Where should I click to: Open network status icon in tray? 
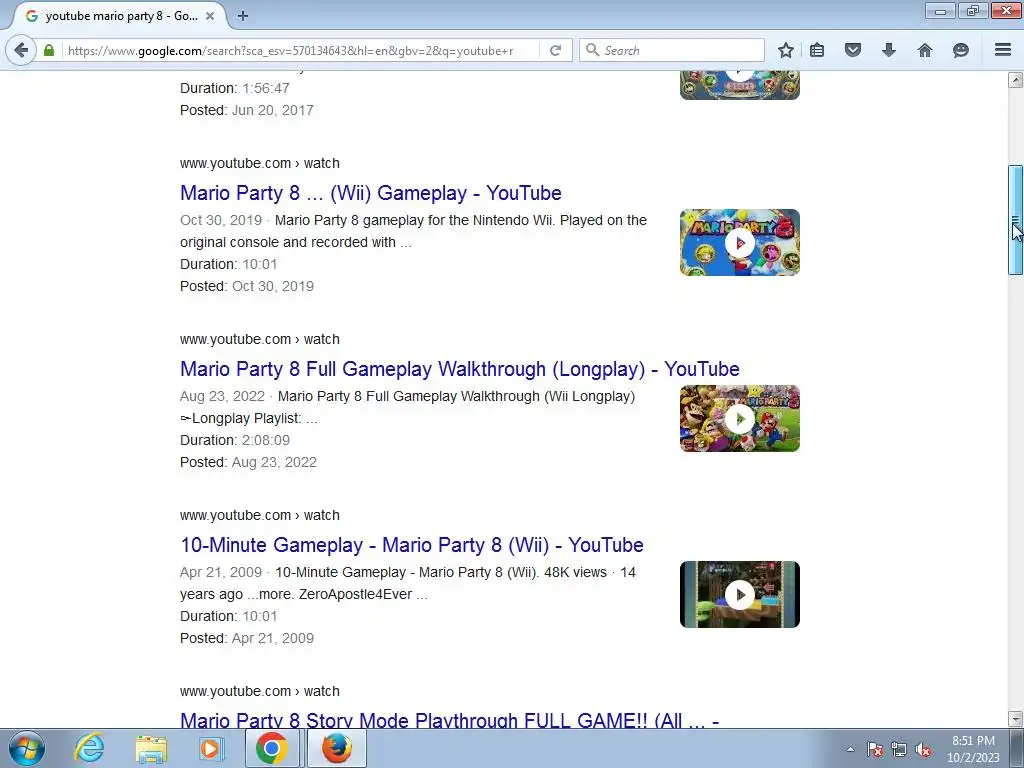[899, 749]
